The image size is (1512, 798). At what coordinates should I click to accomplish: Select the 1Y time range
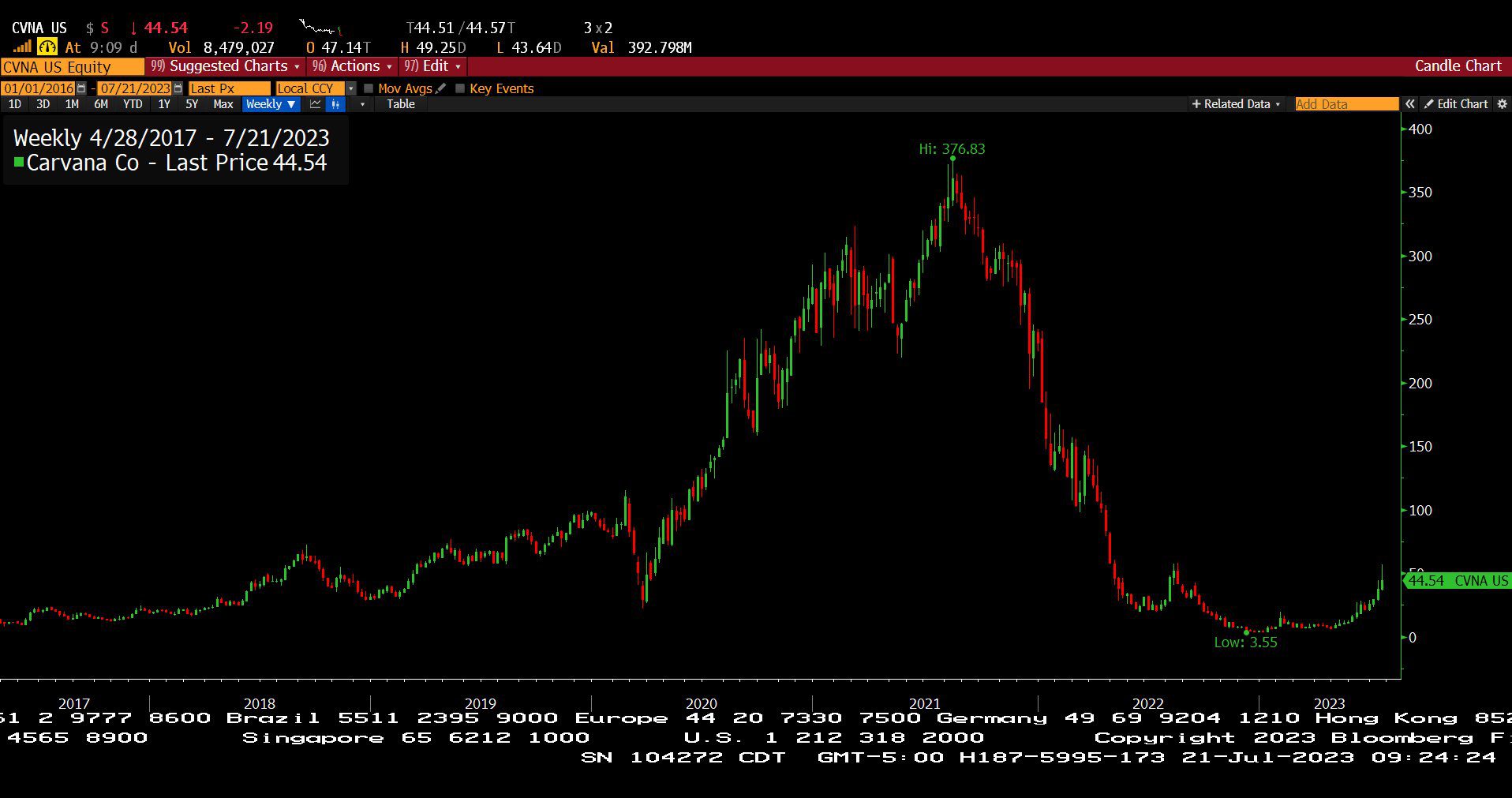[x=164, y=104]
